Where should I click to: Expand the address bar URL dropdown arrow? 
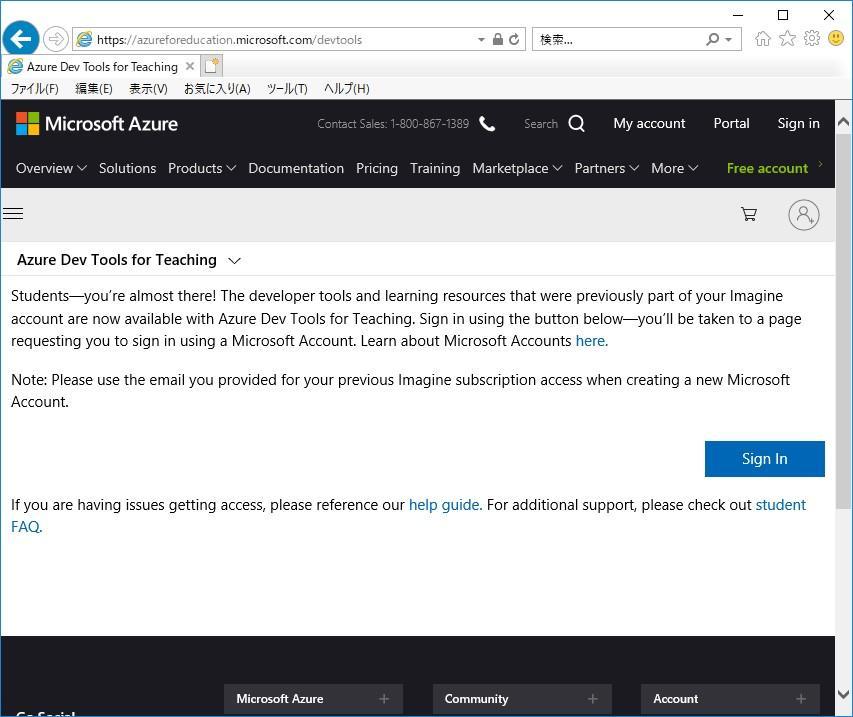[481, 40]
